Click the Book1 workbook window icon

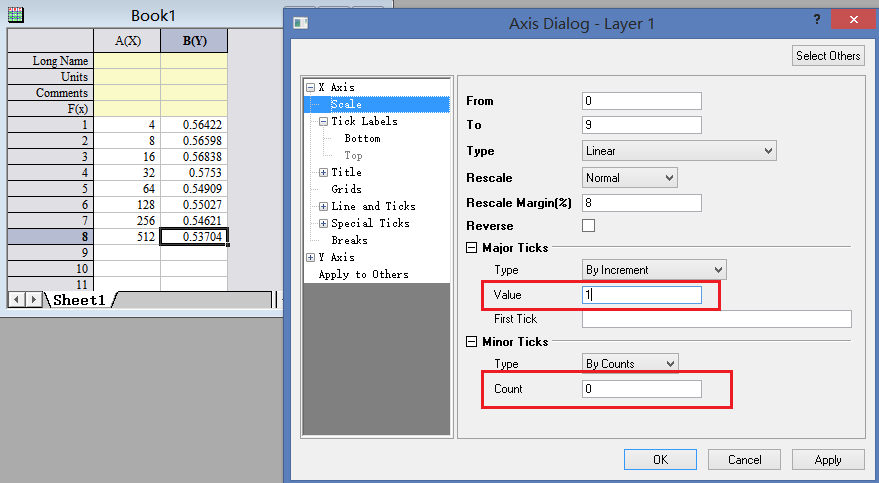click(x=16, y=15)
